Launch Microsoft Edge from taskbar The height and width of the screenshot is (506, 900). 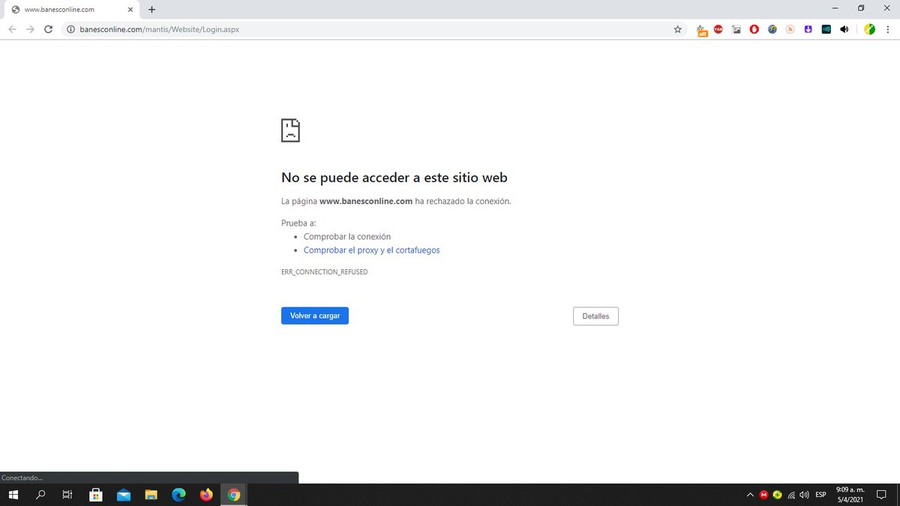pyautogui.click(x=179, y=495)
